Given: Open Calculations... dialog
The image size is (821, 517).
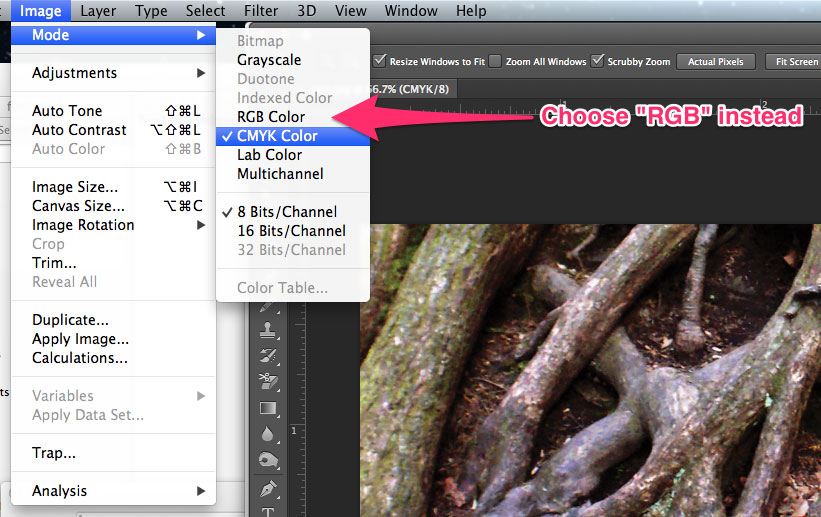Looking at the screenshot, I should click(114, 358).
